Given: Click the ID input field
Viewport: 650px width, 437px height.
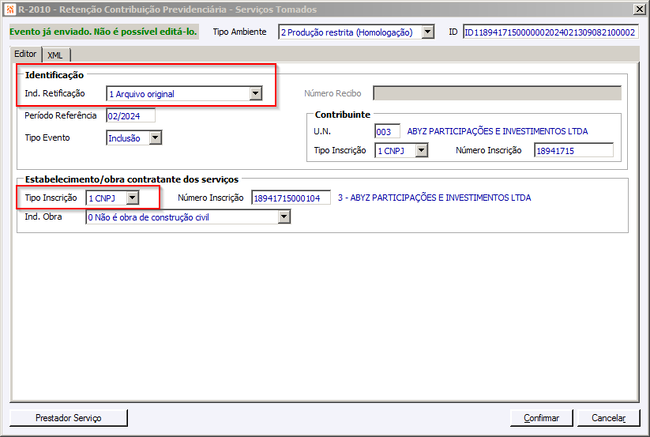Looking at the screenshot, I should tap(550, 32).
